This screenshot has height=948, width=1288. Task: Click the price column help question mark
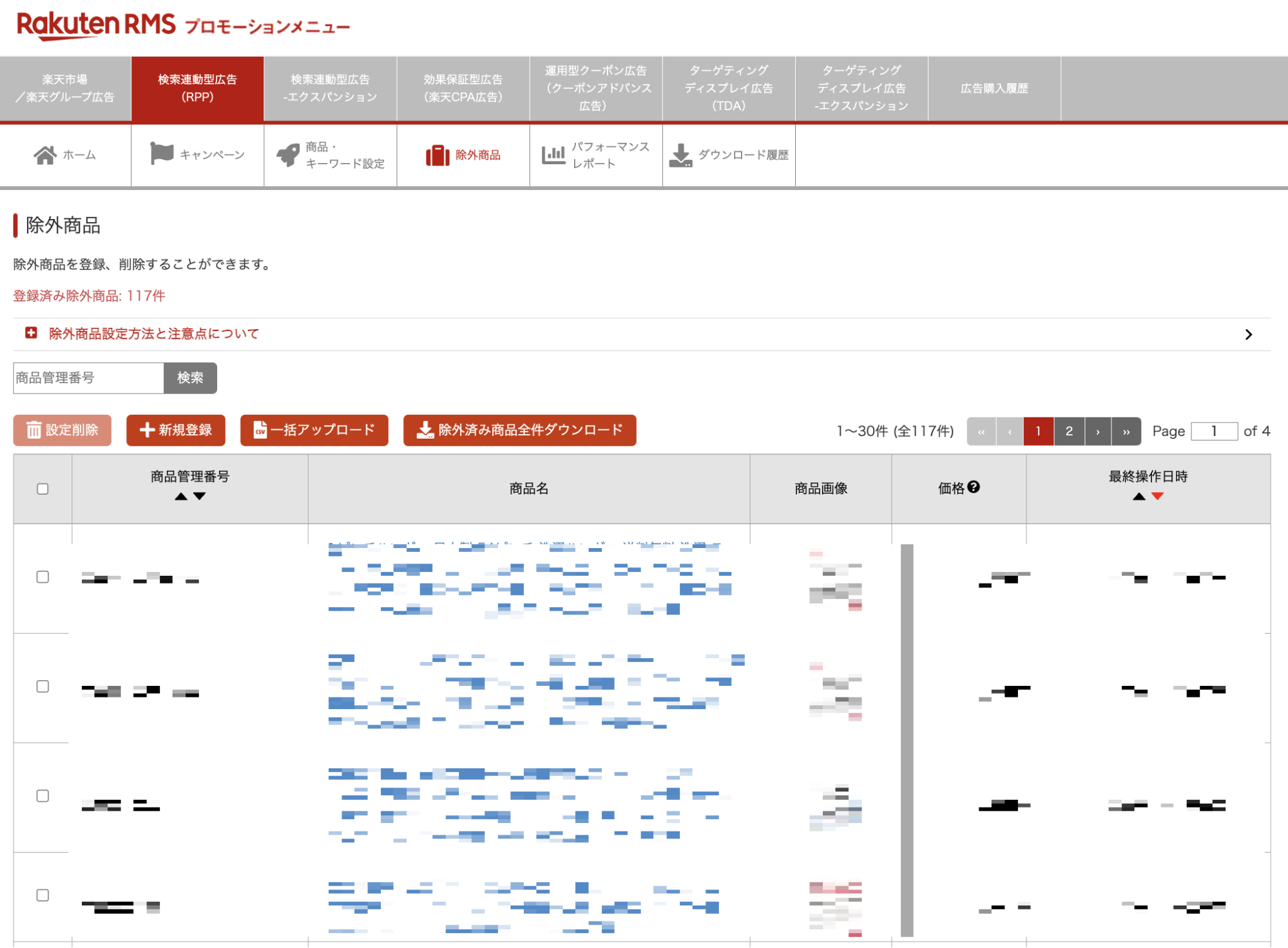pos(974,488)
